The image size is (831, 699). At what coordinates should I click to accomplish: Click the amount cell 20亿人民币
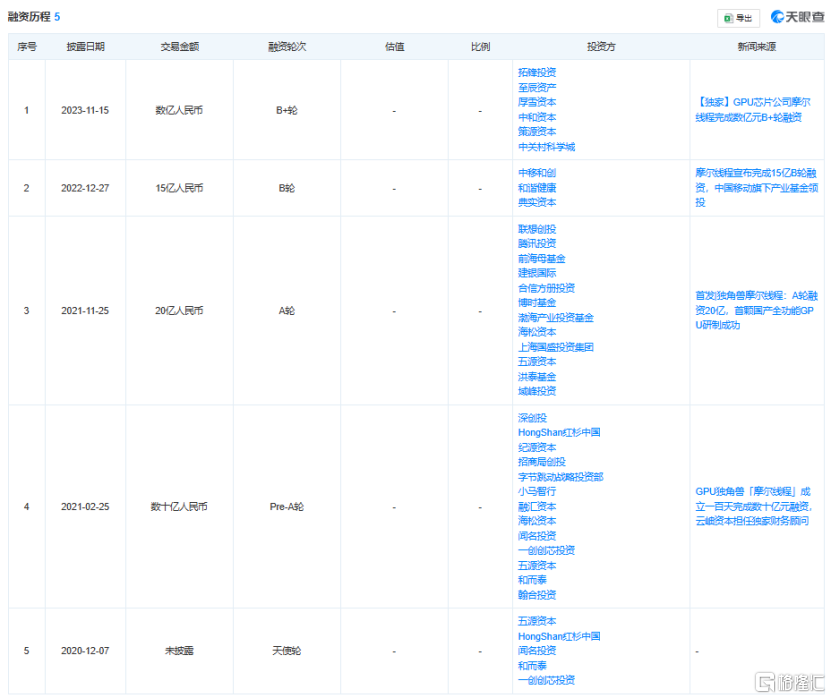179,311
